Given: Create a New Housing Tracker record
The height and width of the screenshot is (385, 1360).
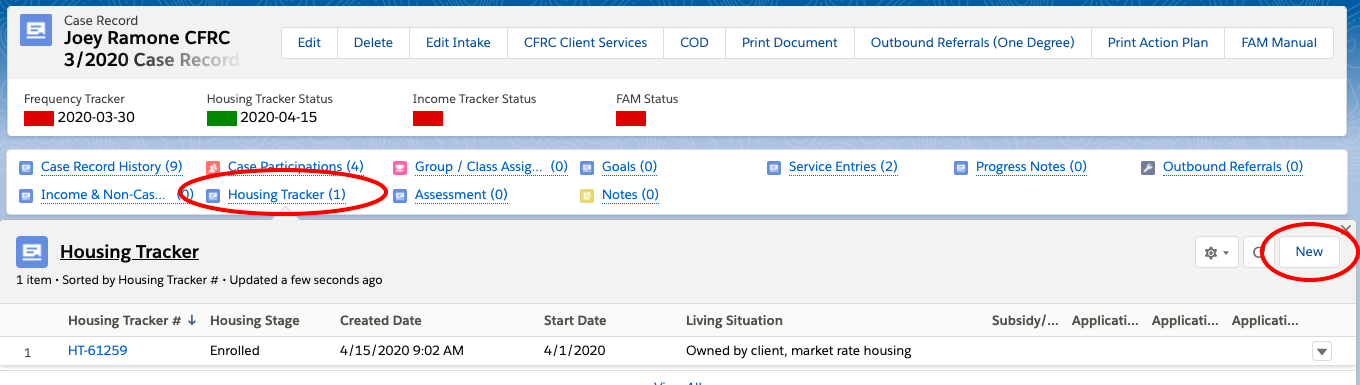Looking at the screenshot, I should (1309, 252).
